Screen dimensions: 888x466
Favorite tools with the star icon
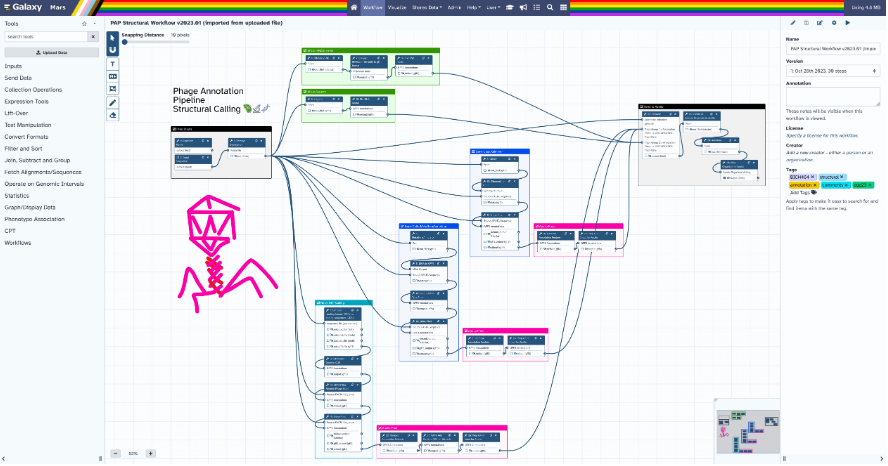point(84,22)
